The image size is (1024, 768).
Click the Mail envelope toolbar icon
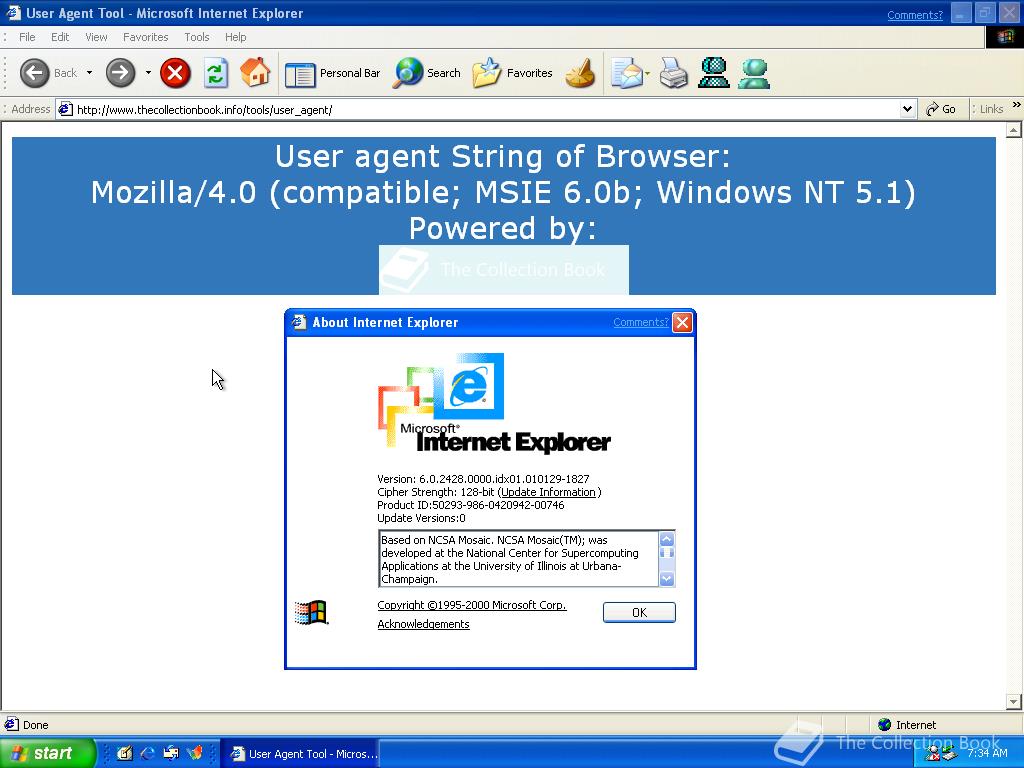point(626,73)
